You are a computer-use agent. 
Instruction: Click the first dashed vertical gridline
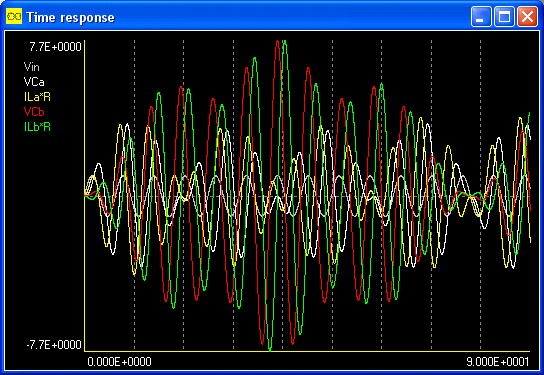pyautogui.click(x=134, y=195)
